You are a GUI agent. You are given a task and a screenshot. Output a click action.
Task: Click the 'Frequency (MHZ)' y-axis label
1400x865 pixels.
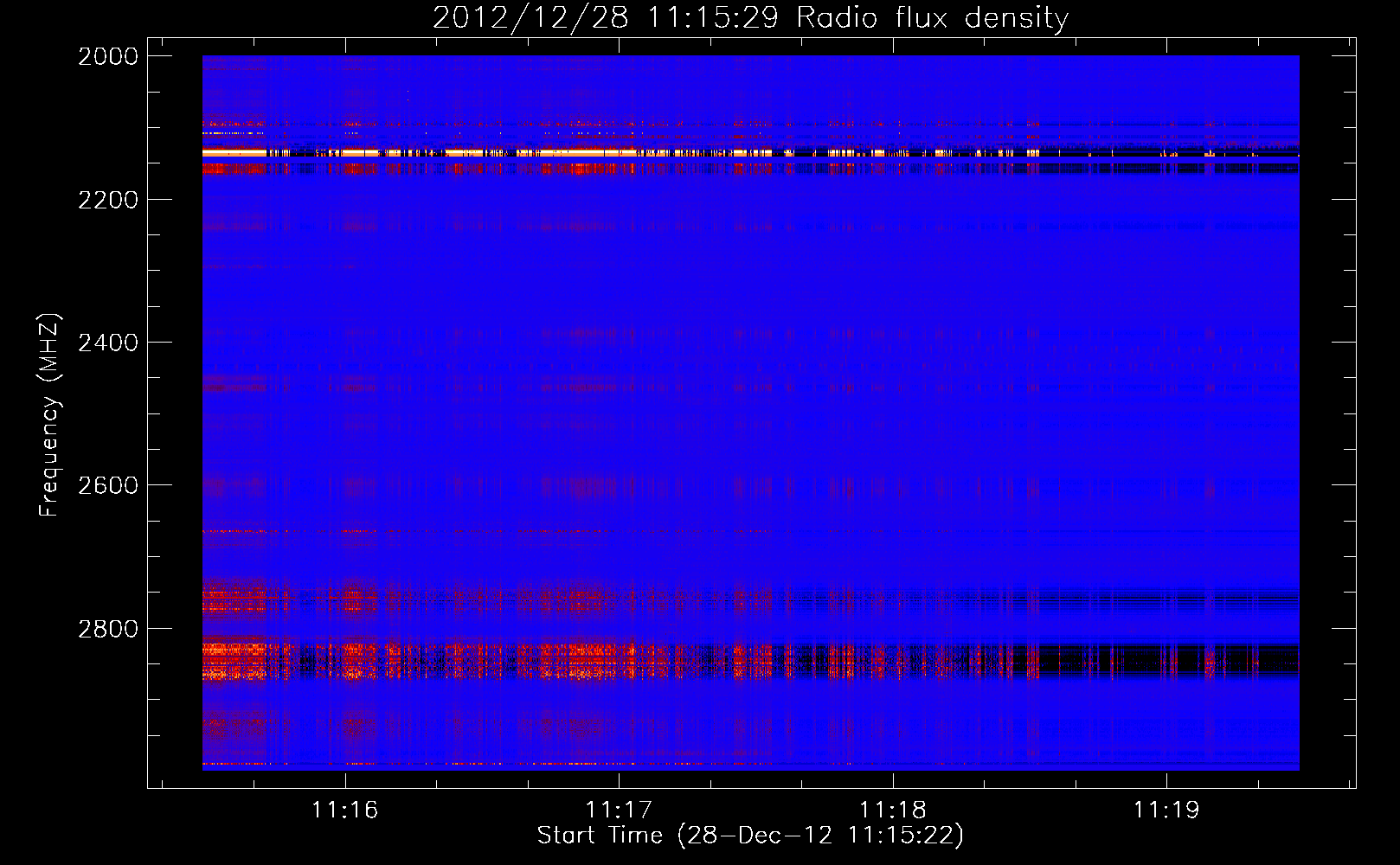49,415
